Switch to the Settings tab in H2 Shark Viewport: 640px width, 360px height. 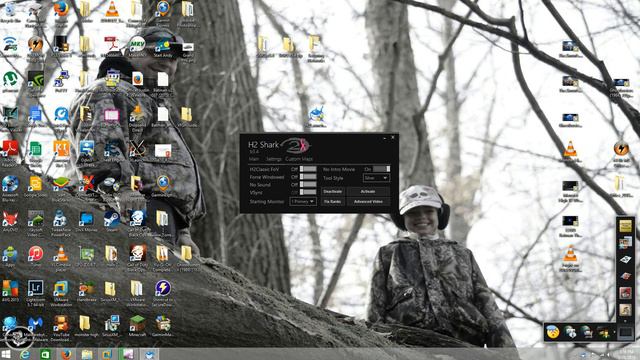(273, 159)
